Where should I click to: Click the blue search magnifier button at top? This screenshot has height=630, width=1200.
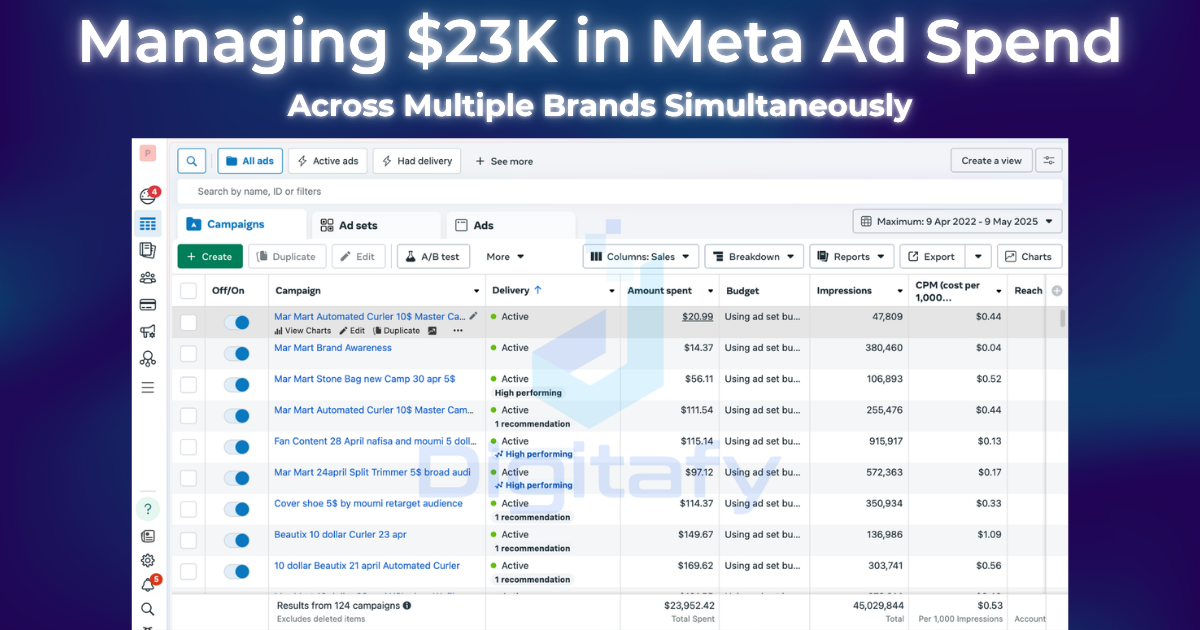click(x=192, y=161)
